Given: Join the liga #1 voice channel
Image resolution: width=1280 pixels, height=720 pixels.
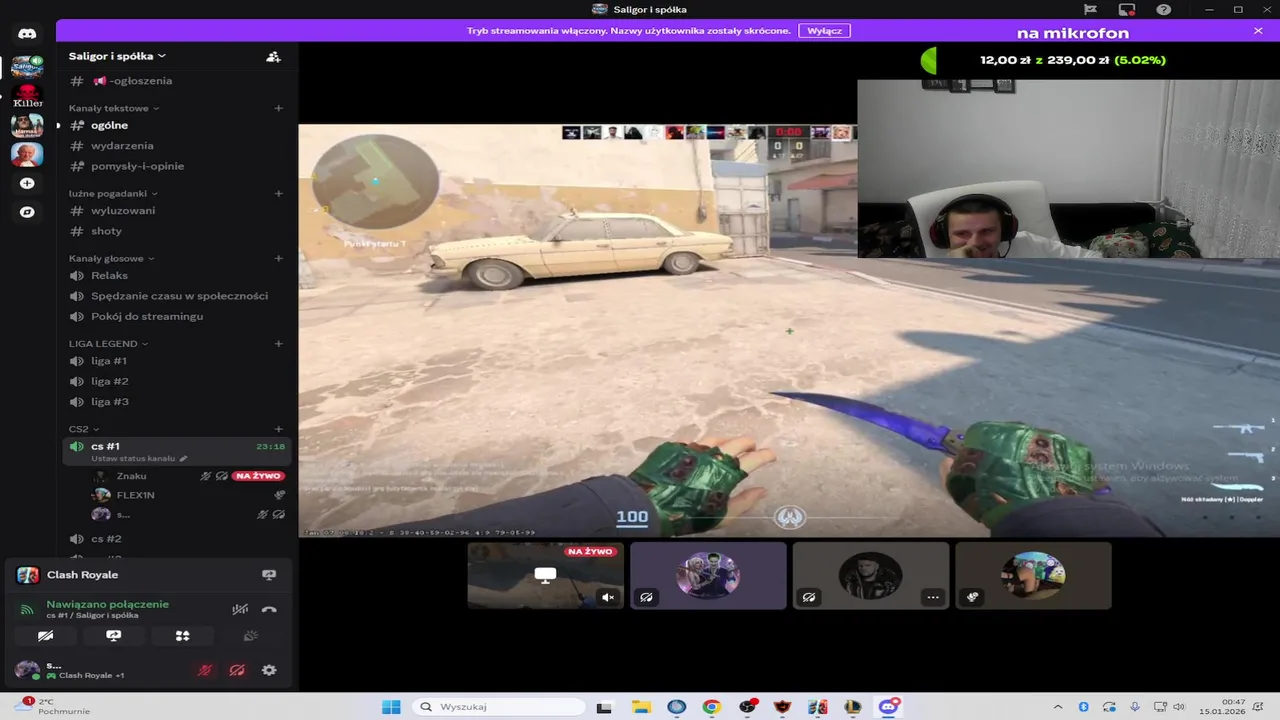Looking at the screenshot, I should (x=177, y=361).
